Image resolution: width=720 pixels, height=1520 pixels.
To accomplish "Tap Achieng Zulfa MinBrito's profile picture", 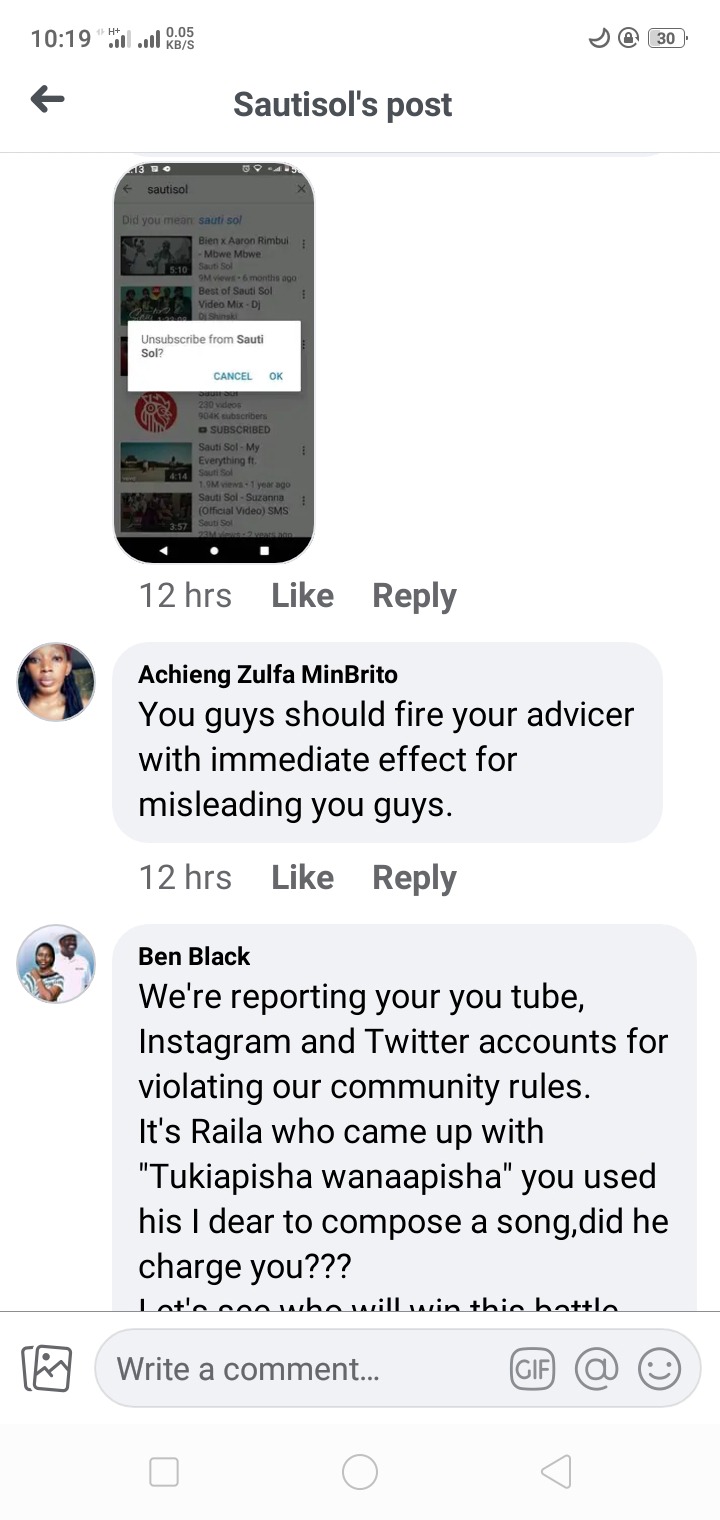I will coord(56,682).
